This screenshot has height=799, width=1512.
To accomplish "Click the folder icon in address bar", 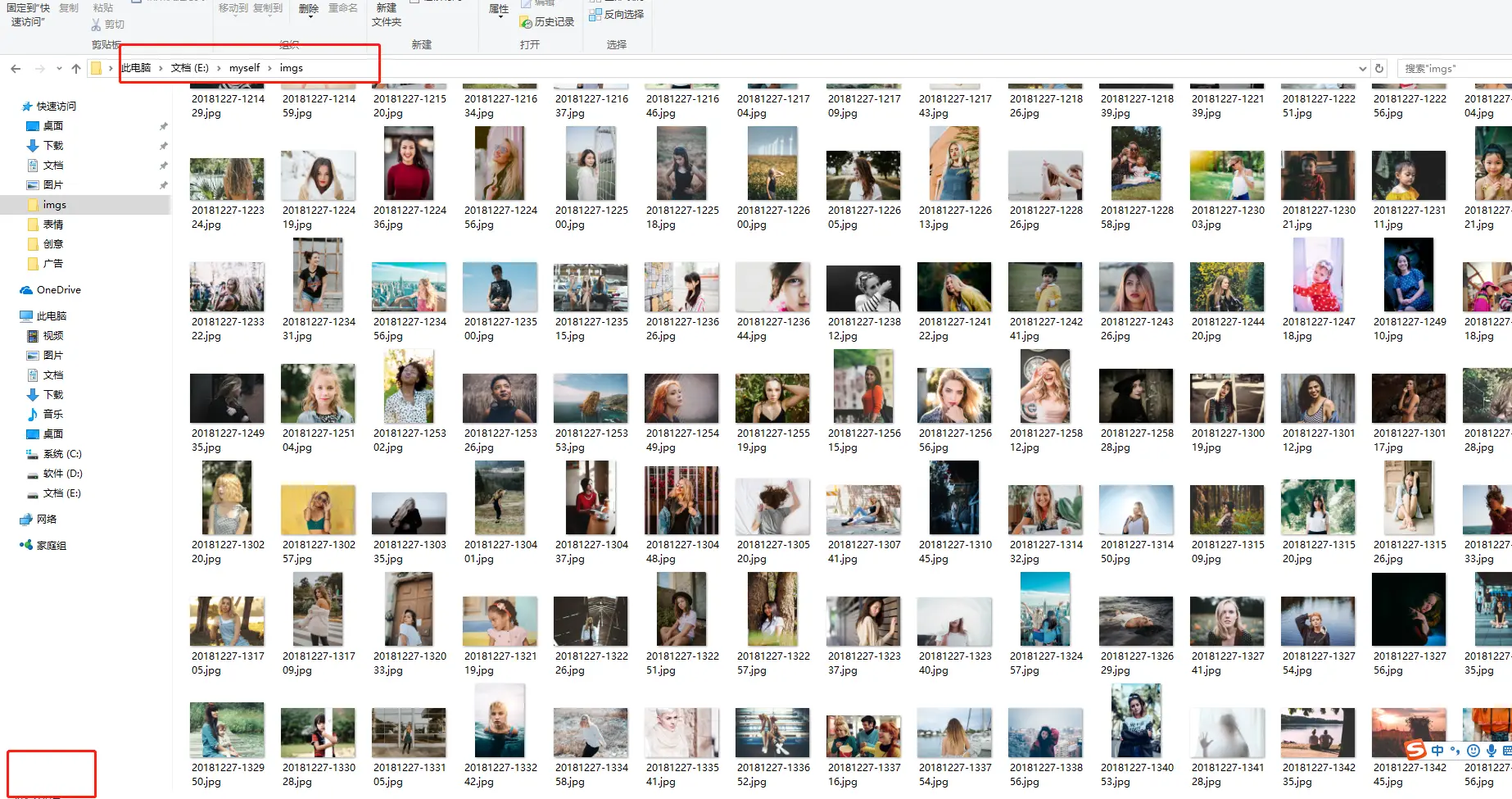I will click(x=96, y=68).
